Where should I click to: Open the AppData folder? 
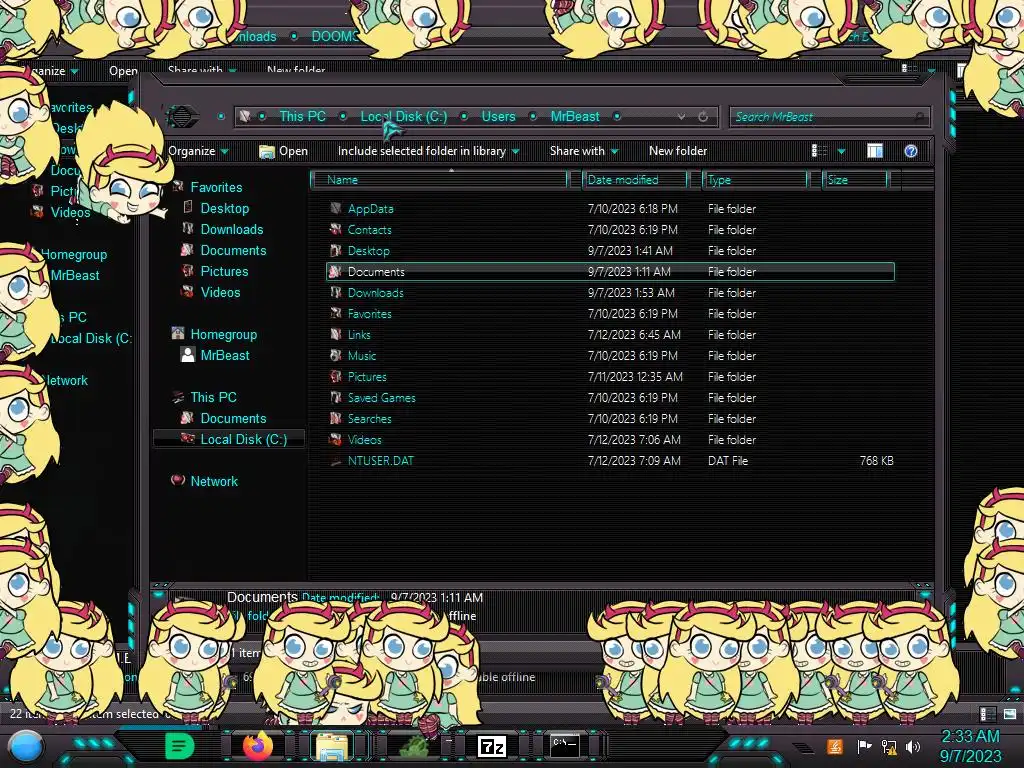pos(370,209)
